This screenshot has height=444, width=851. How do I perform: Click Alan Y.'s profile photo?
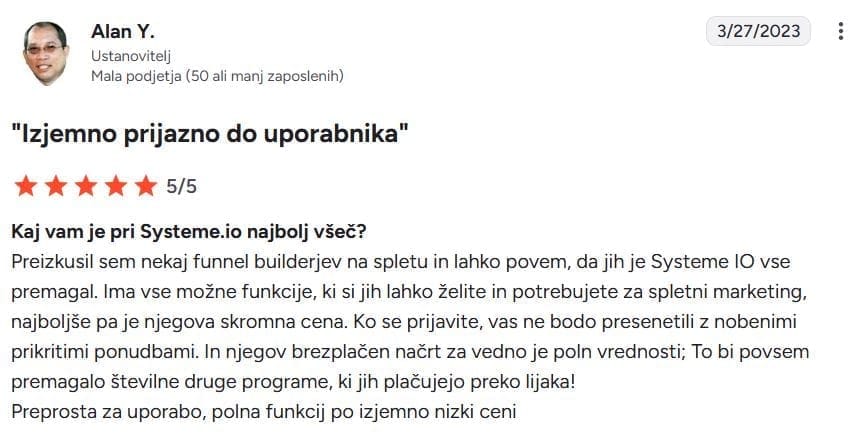pyautogui.click(x=45, y=52)
